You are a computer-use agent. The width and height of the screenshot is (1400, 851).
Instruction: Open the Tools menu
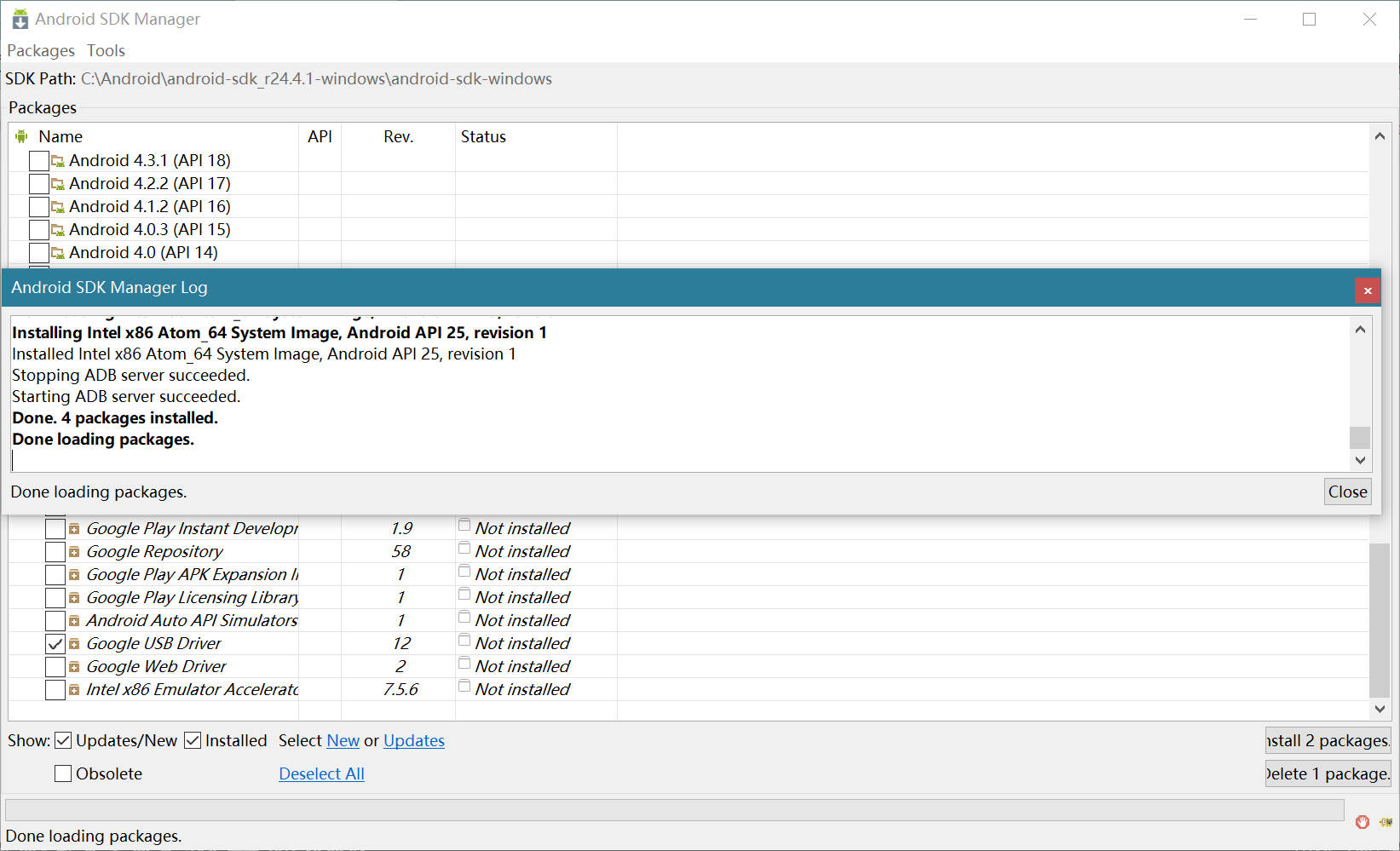[106, 50]
